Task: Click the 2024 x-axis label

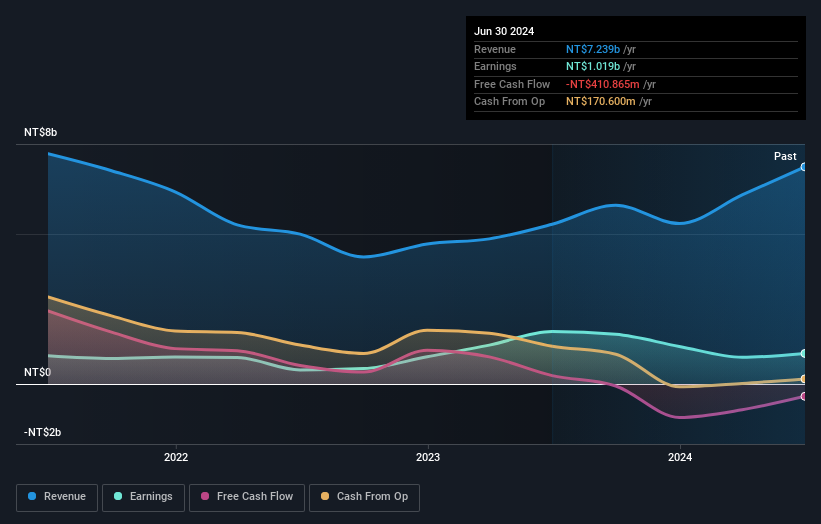Action: 680,457
